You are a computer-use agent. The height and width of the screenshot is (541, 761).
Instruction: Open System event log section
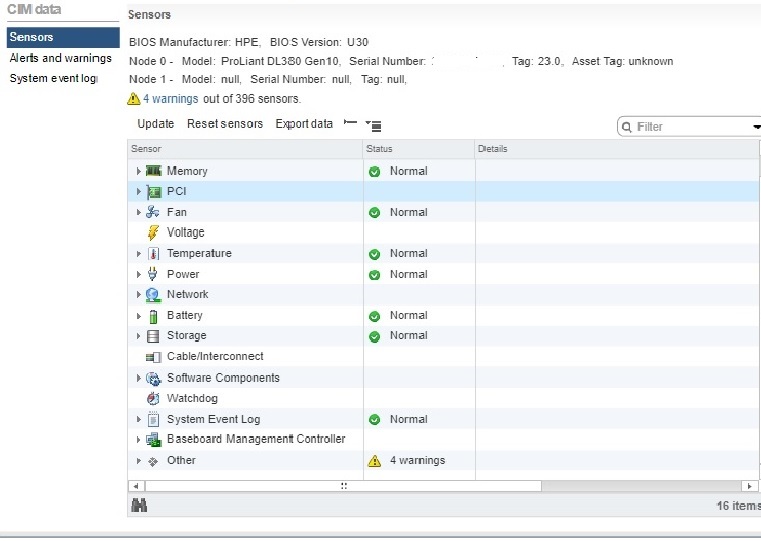[53, 79]
